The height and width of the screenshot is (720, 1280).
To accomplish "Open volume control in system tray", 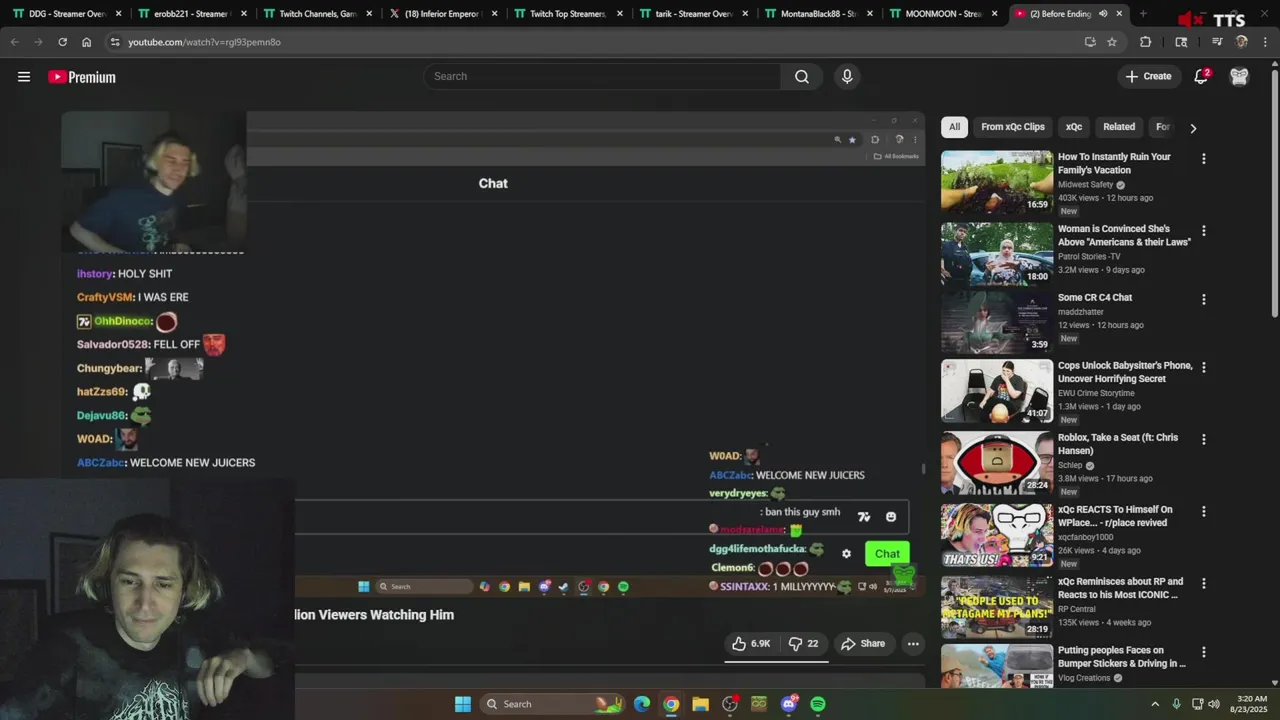I will point(1214,704).
